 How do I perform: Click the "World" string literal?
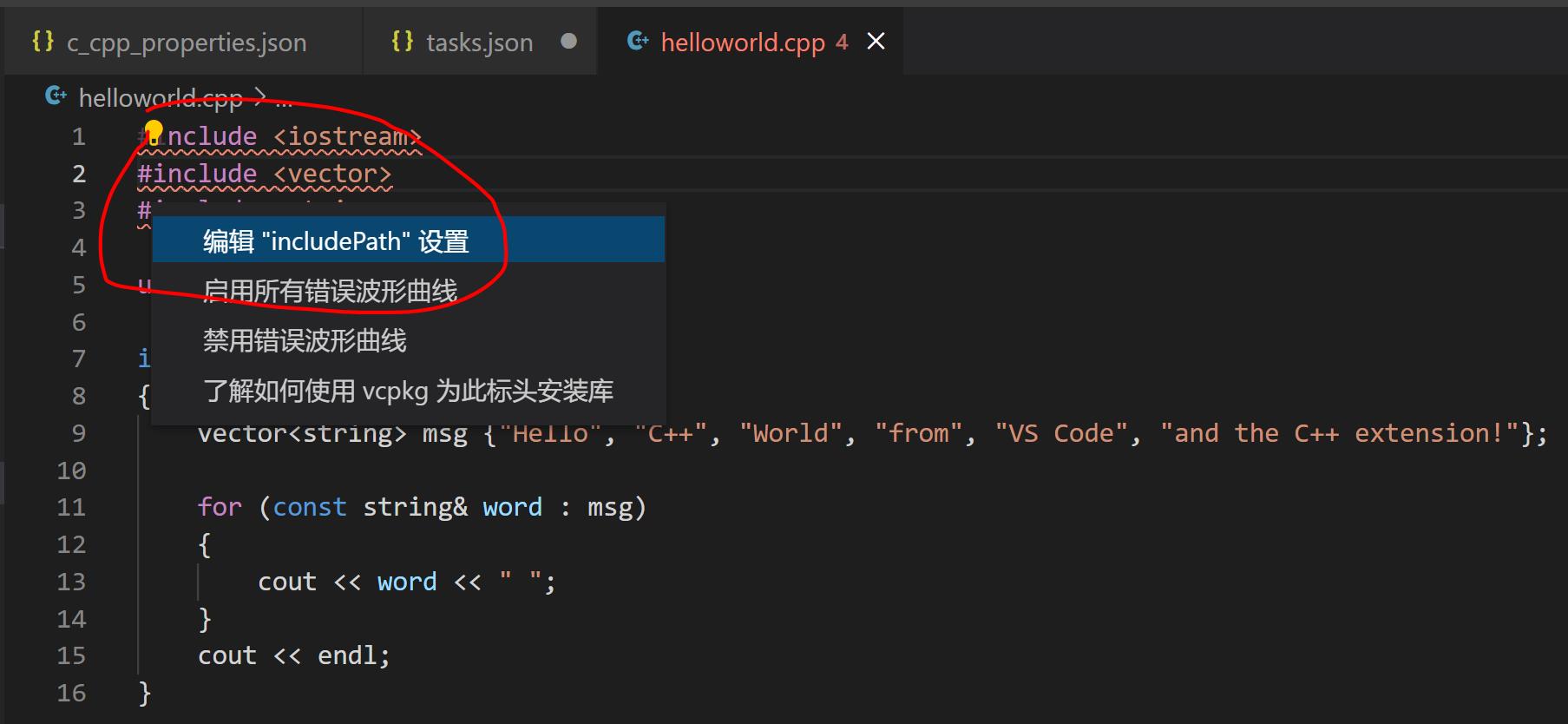pyautogui.click(x=791, y=433)
